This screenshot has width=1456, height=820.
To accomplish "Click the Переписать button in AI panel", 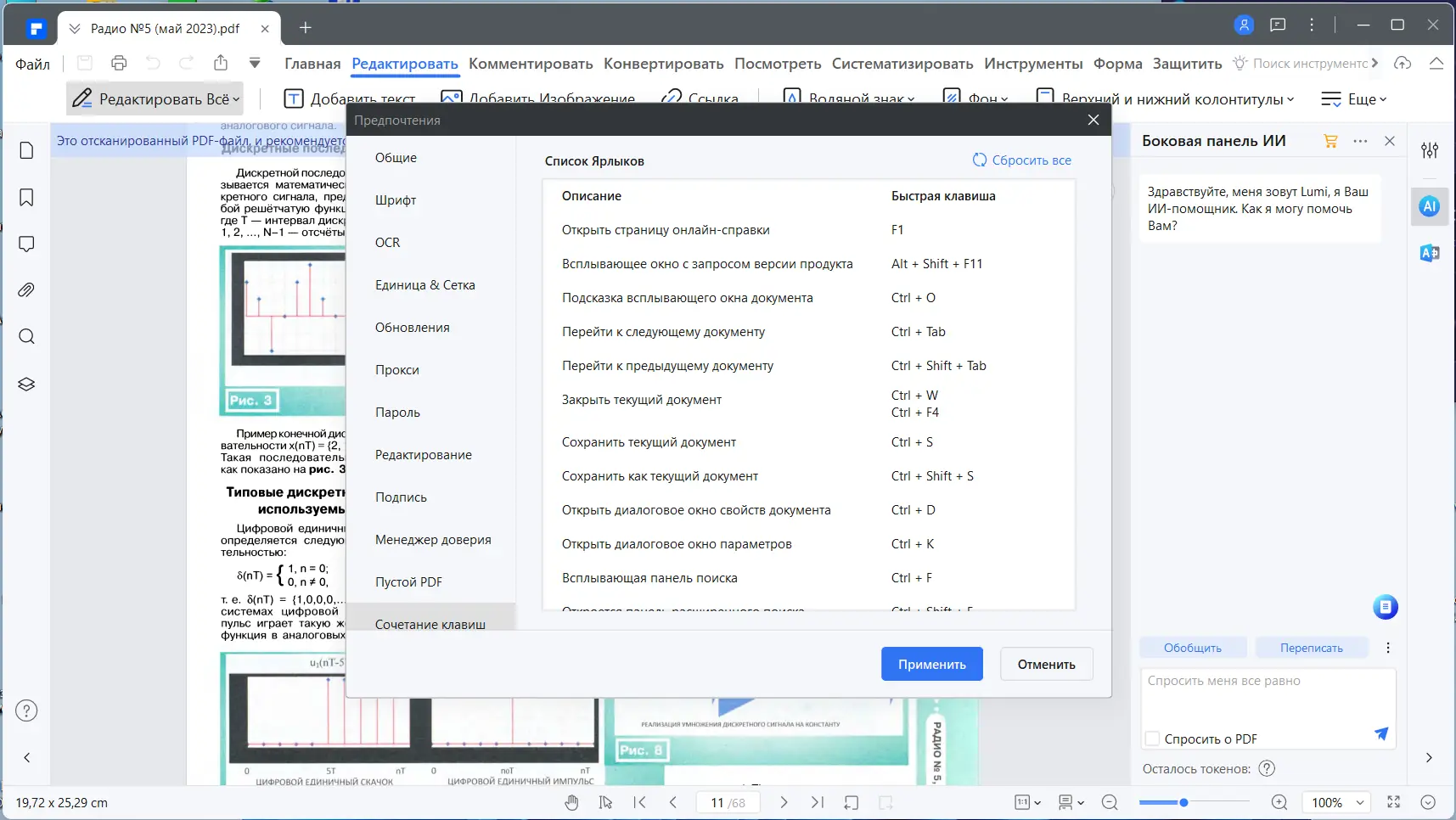I will pyautogui.click(x=1312, y=648).
